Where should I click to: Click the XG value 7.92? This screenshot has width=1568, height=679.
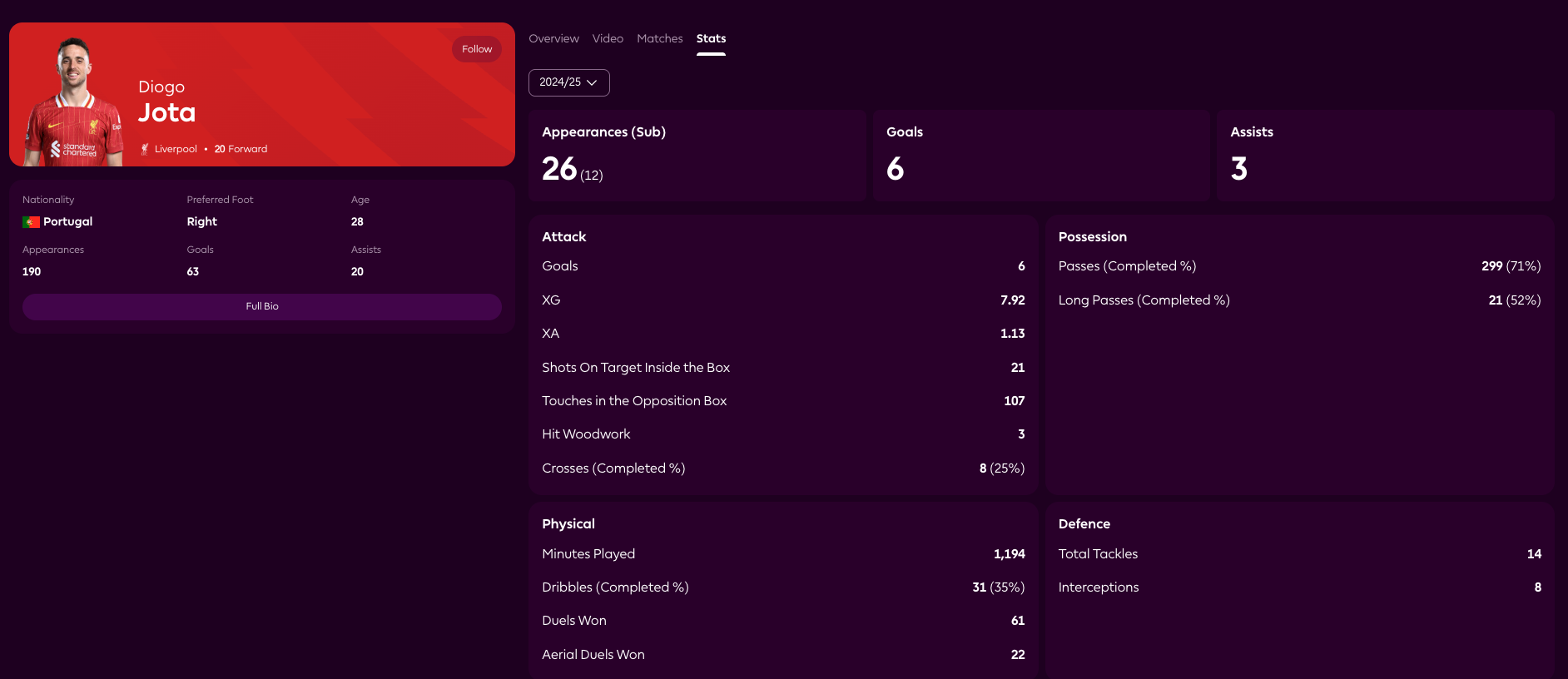click(x=1012, y=300)
